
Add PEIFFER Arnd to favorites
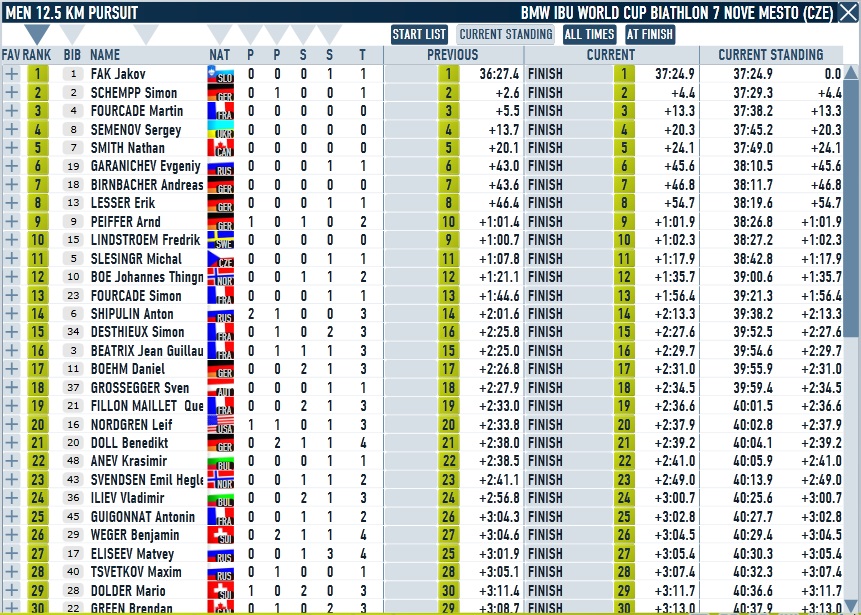12,222
